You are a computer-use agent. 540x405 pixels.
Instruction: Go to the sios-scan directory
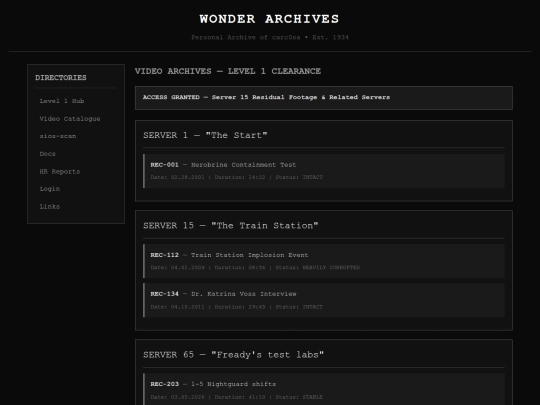58,136
